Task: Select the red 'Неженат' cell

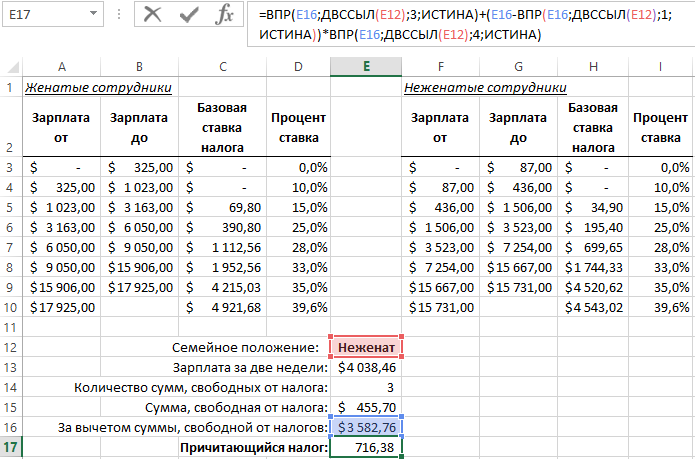Action: [x=366, y=347]
